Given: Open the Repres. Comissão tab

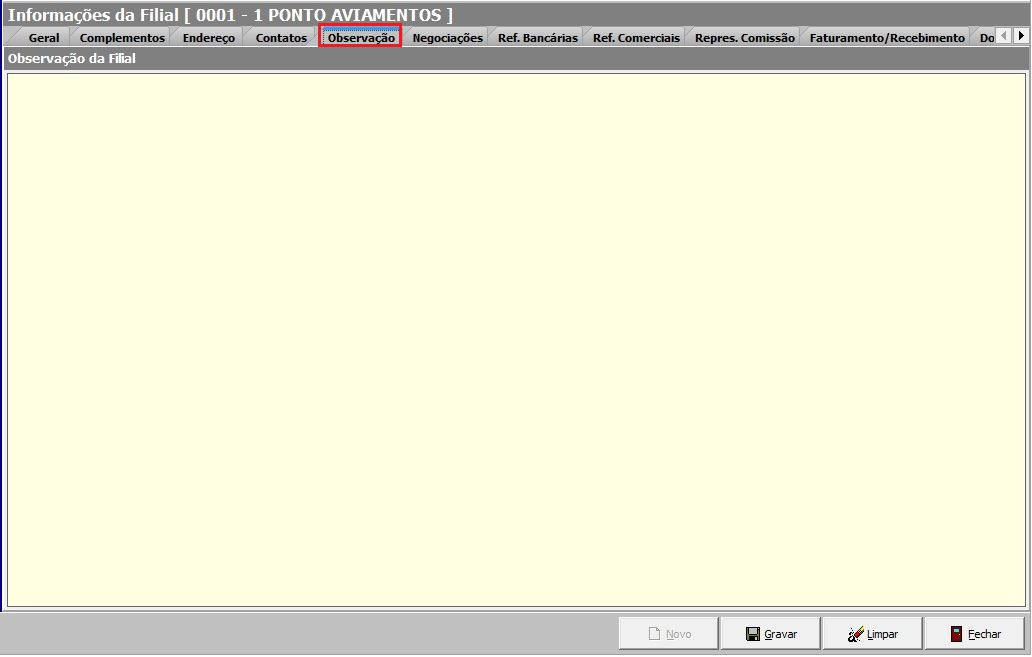Looking at the screenshot, I should (x=744, y=38).
